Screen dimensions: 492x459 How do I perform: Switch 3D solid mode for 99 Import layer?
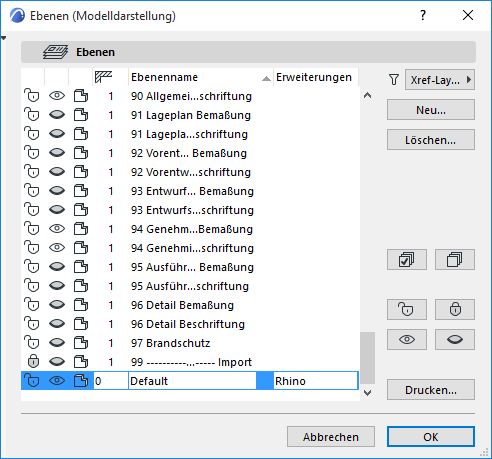click(81, 362)
